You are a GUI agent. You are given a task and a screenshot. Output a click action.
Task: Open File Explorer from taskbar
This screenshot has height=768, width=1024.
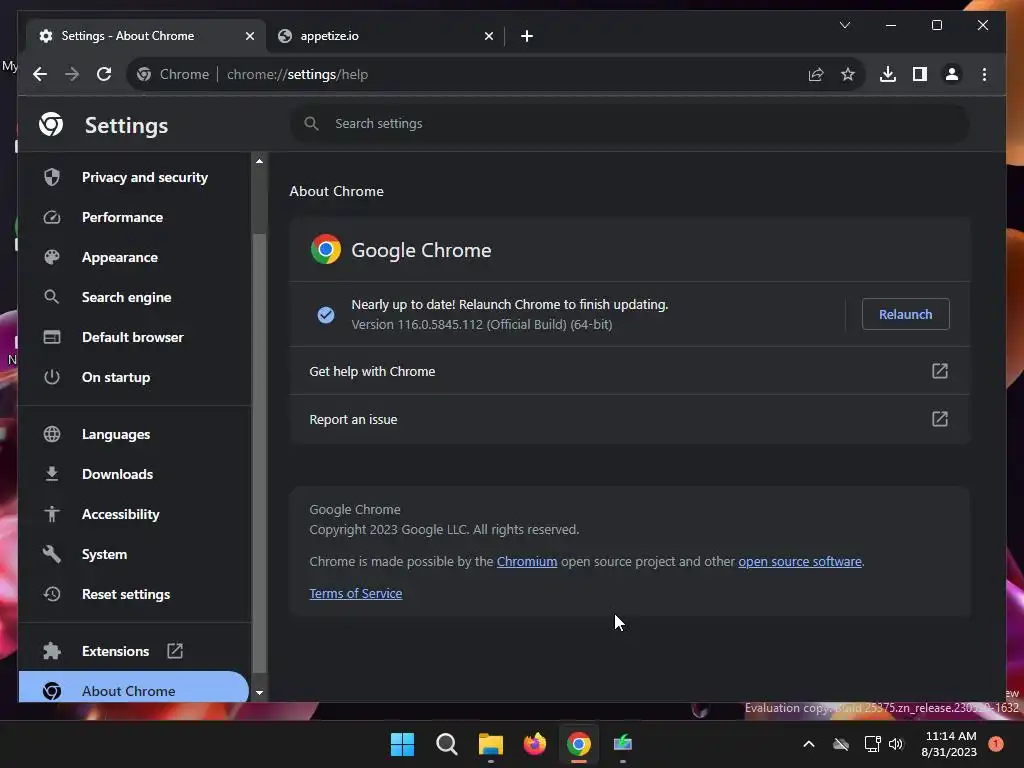(490, 744)
